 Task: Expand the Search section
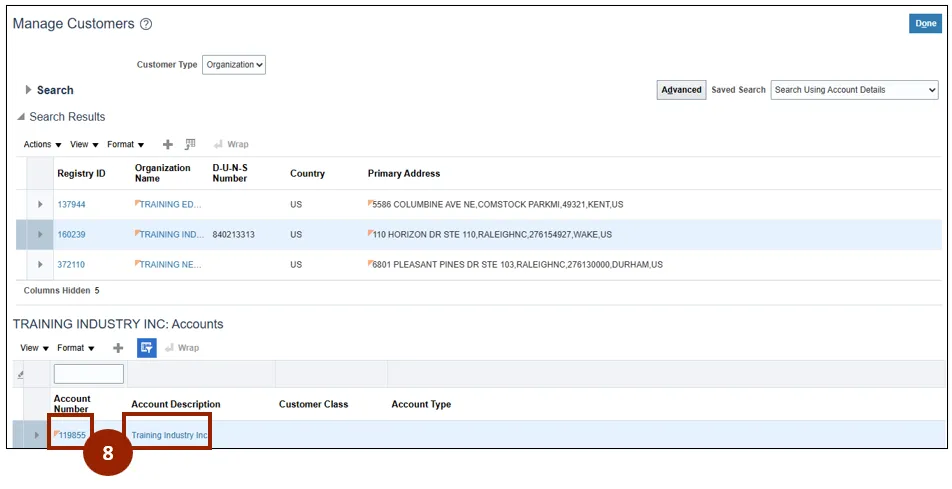(29, 90)
